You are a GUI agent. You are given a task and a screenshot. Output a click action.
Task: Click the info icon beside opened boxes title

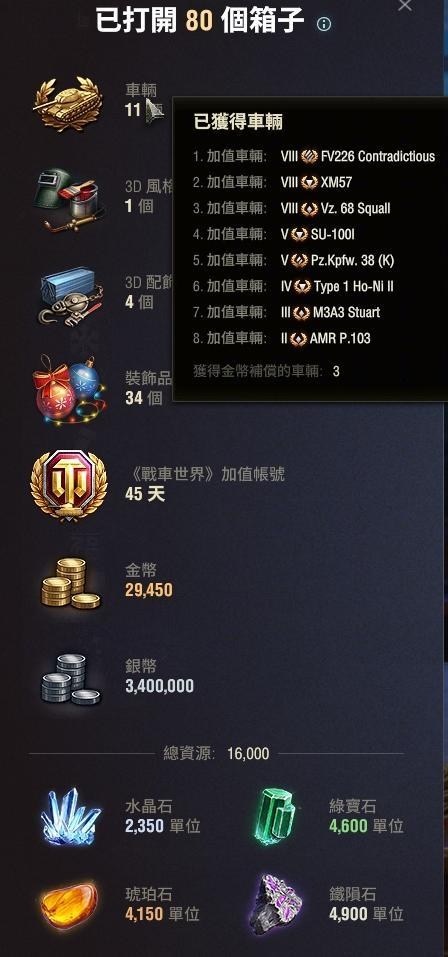[324, 24]
